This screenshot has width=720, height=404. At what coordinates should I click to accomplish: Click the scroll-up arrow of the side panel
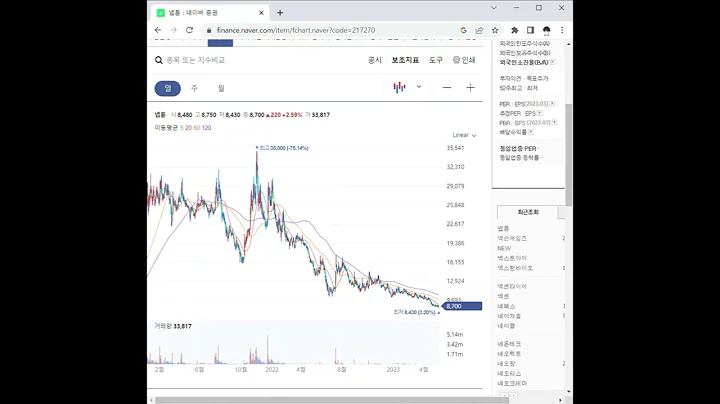pos(569,44)
